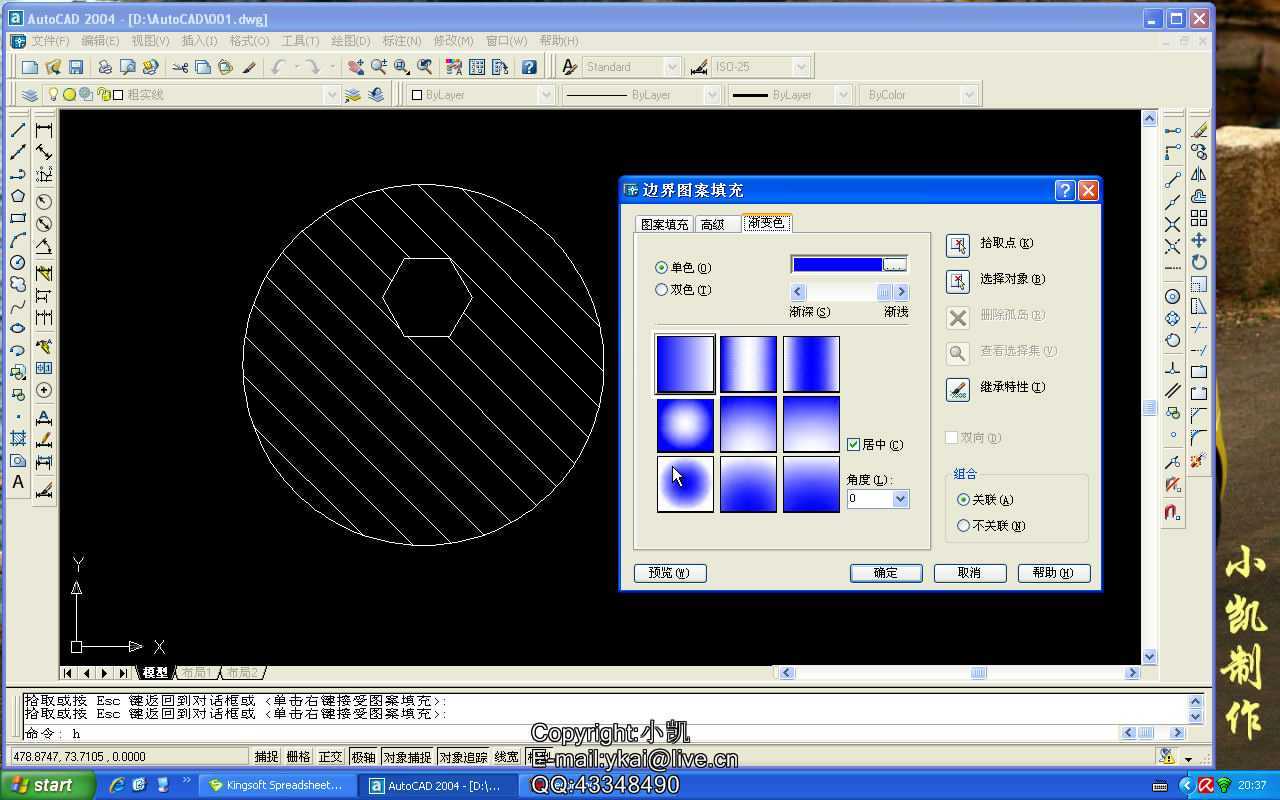The width and height of the screenshot is (1280, 800).
Task: Click the Preview button
Action: point(670,573)
